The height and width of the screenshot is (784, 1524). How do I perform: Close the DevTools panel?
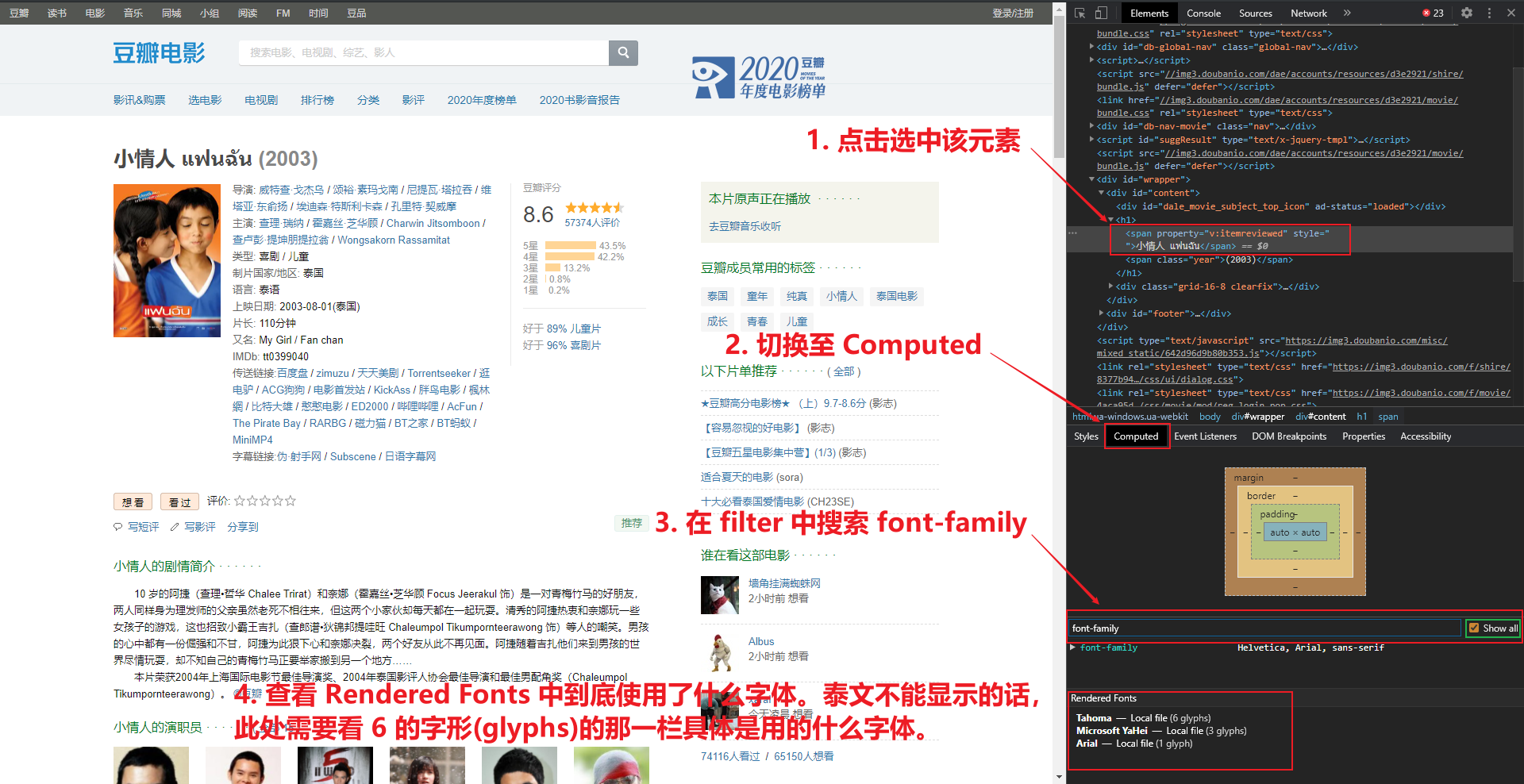pos(1511,13)
